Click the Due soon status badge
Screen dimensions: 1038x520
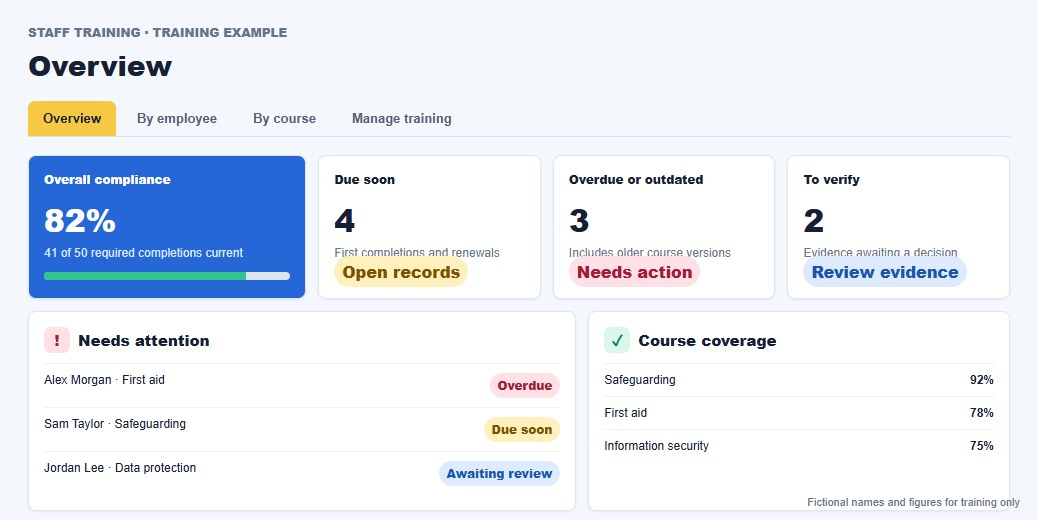coord(522,429)
